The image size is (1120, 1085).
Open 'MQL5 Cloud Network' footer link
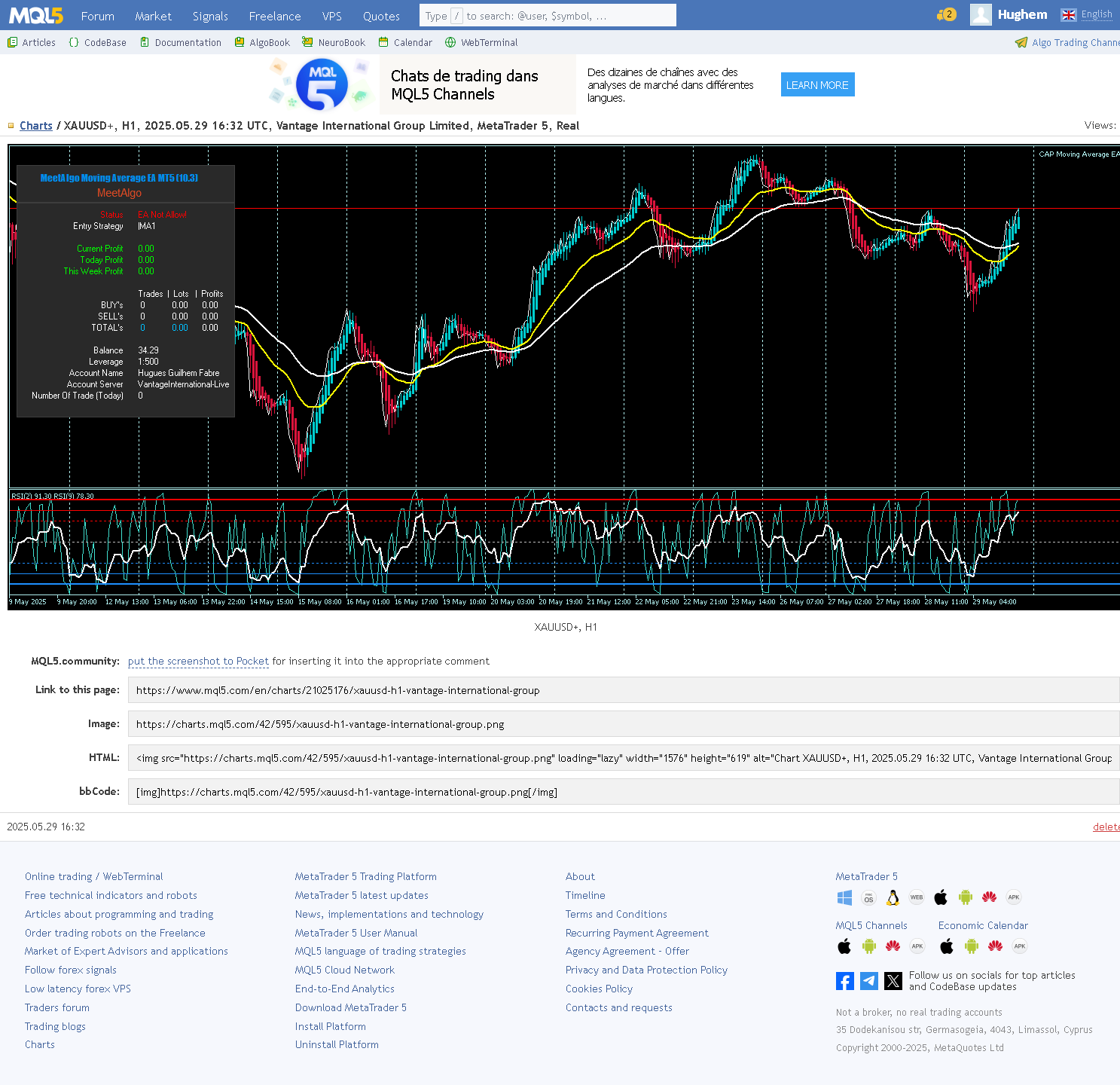tap(345, 970)
